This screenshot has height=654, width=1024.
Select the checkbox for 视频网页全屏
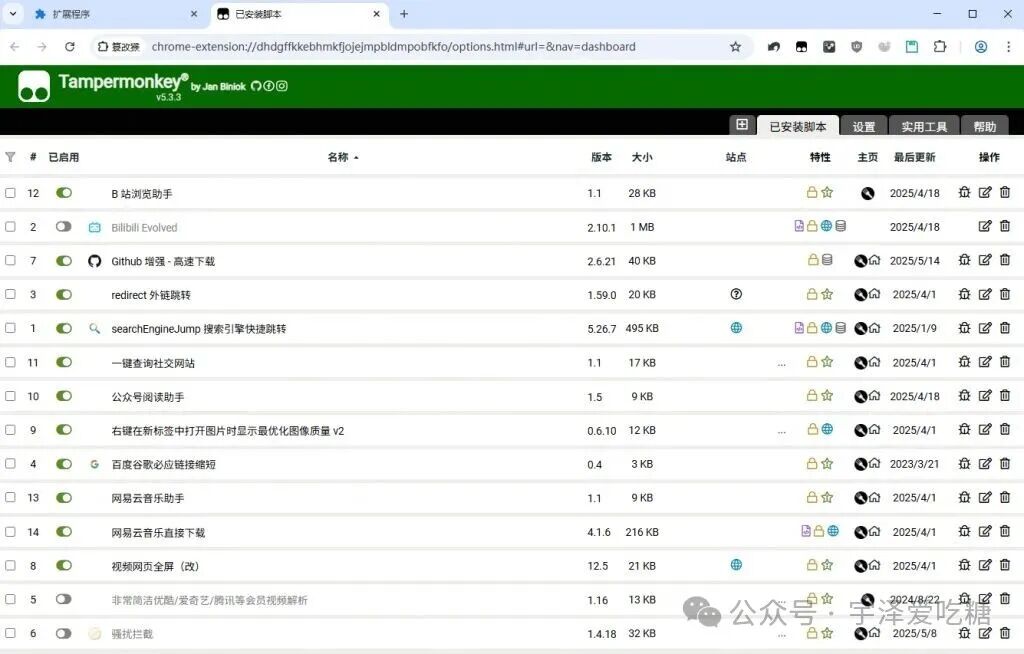(x=10, y=565)
